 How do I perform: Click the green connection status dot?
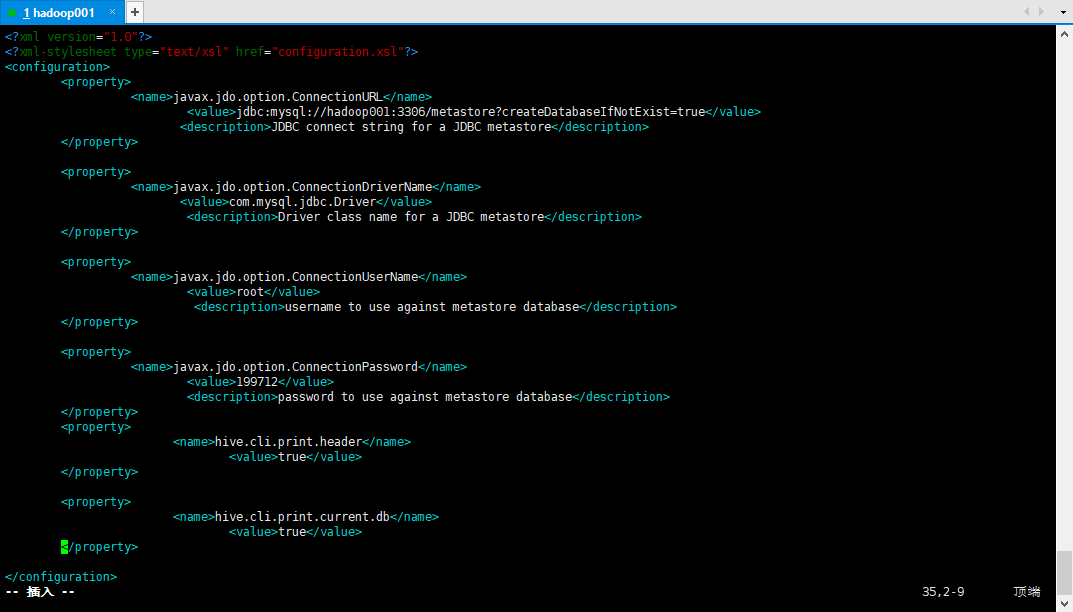12,13
